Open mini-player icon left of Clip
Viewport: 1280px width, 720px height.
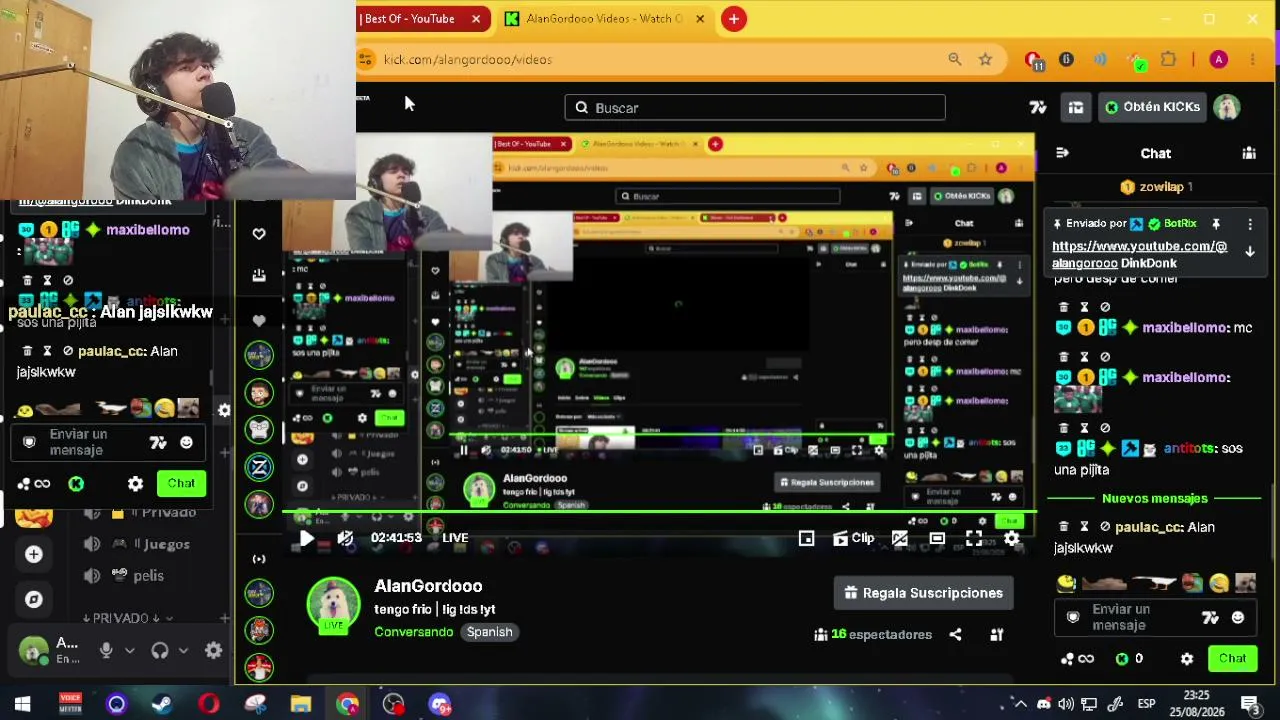tap(806, 538)
